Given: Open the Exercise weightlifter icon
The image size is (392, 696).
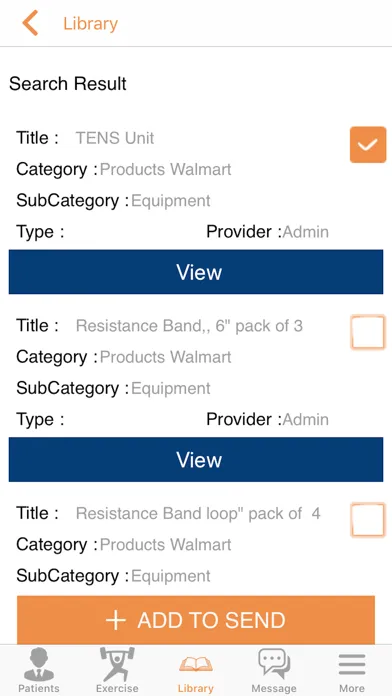Looking at the screenshot, I should 117,664.
